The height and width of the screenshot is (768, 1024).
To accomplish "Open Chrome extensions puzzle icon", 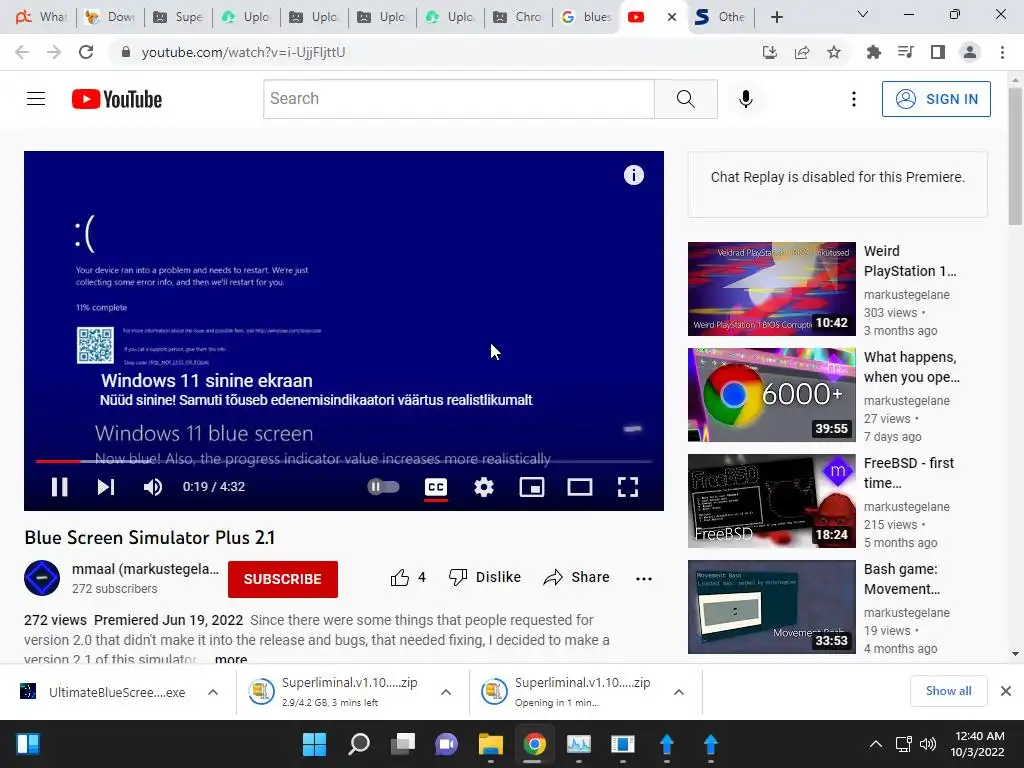I will (873, 52).
